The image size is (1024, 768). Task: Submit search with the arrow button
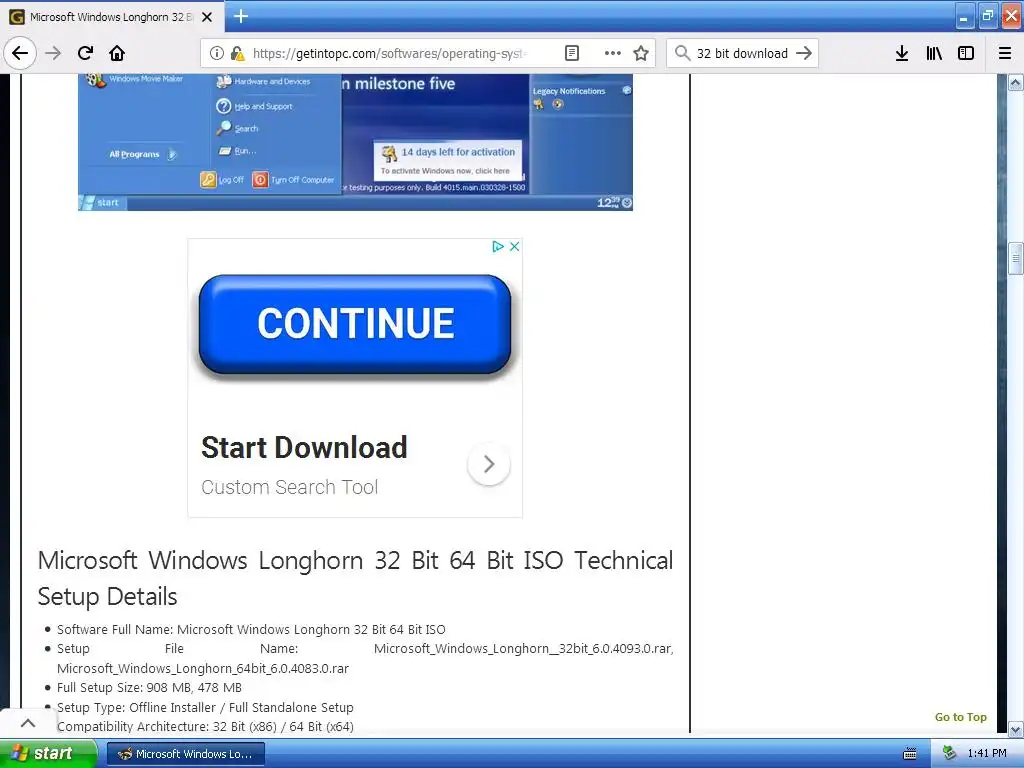pyautogui.click(x=804, y=53)
